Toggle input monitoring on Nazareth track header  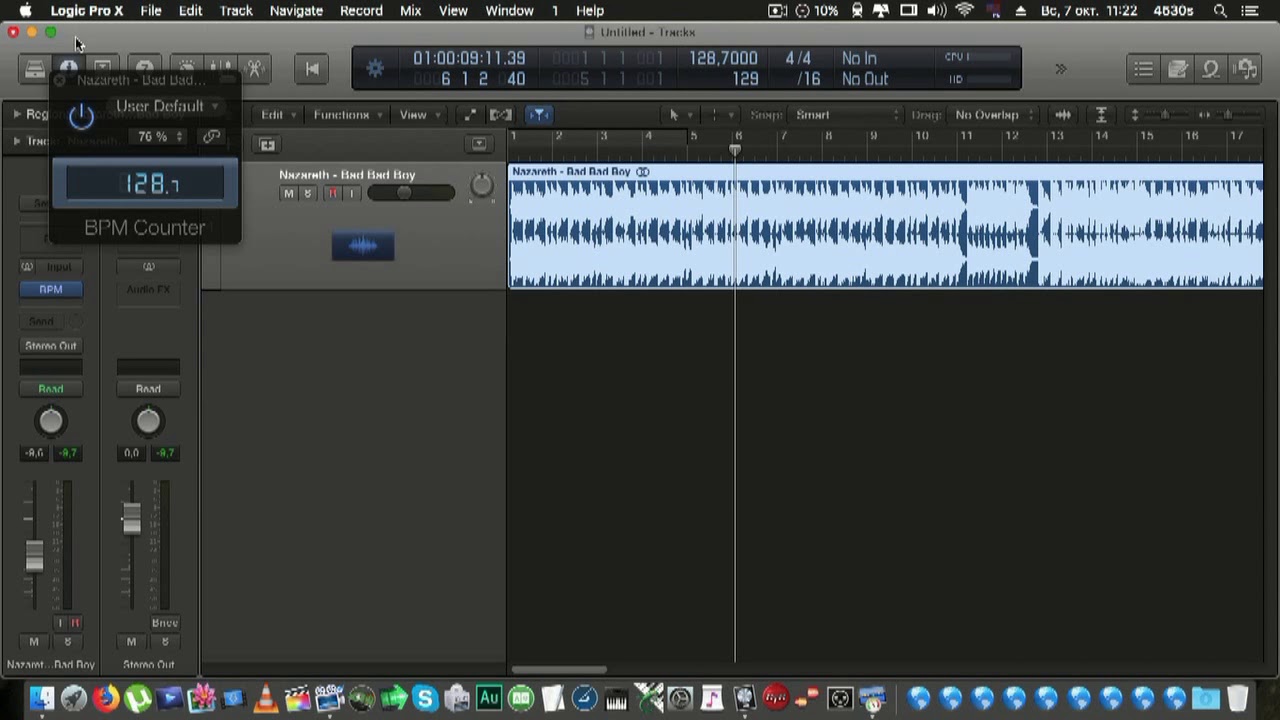[351, 194]
